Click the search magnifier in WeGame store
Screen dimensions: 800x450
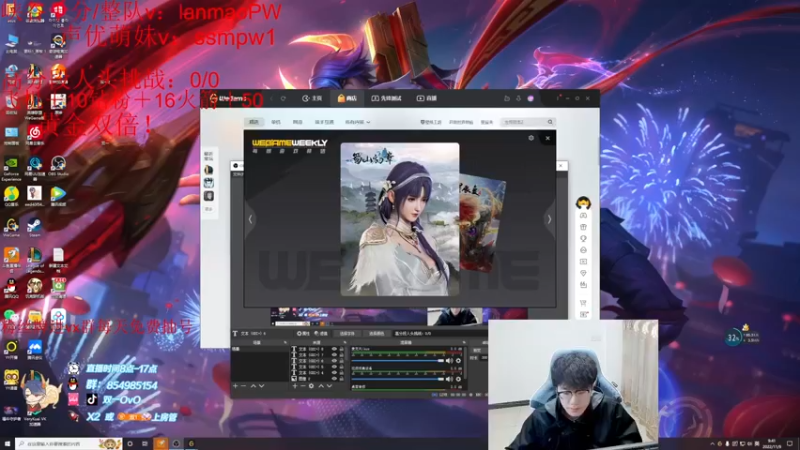click(x=550, y=122)
